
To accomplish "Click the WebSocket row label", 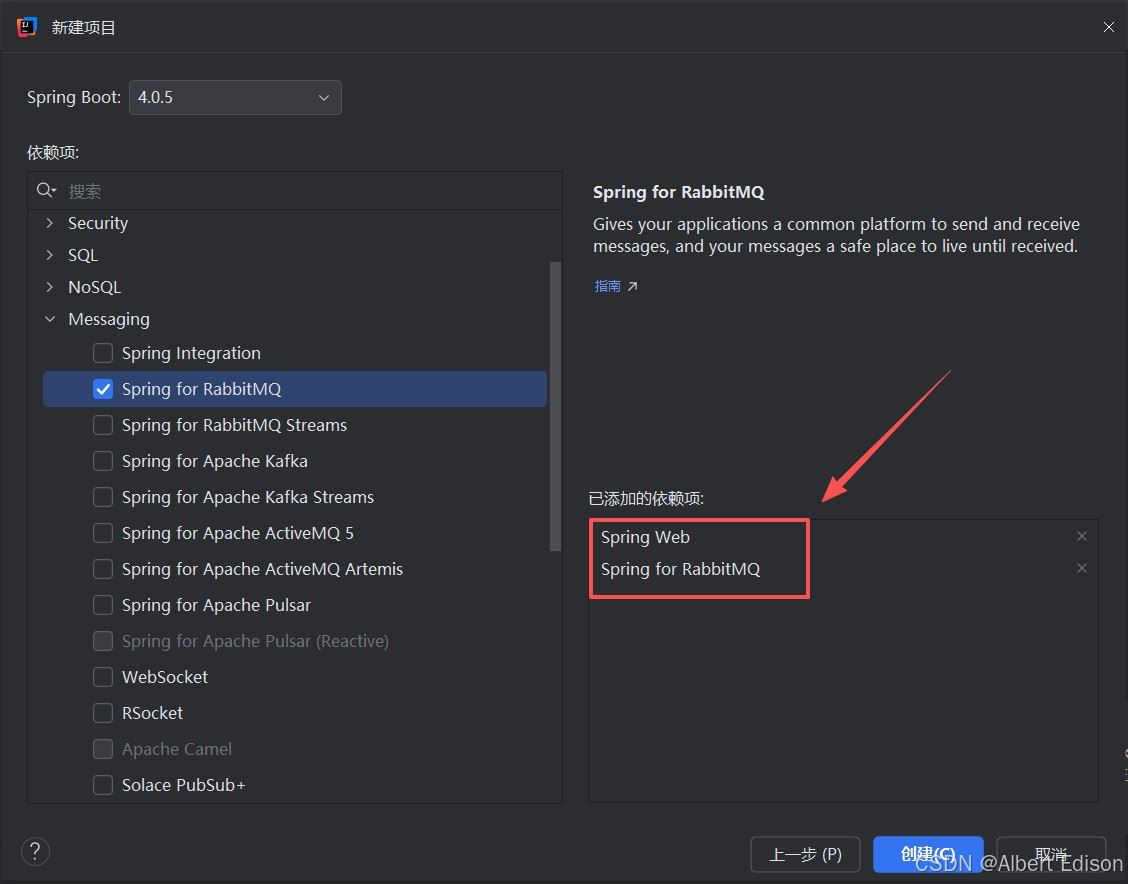I will pos(165,677).
